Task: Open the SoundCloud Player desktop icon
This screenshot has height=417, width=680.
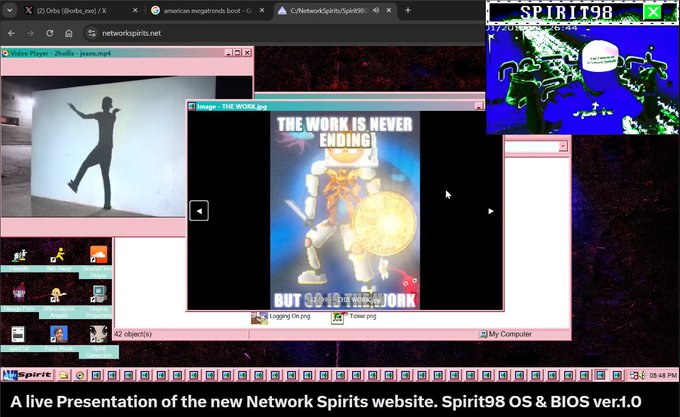Action: [x=98, y=255]
